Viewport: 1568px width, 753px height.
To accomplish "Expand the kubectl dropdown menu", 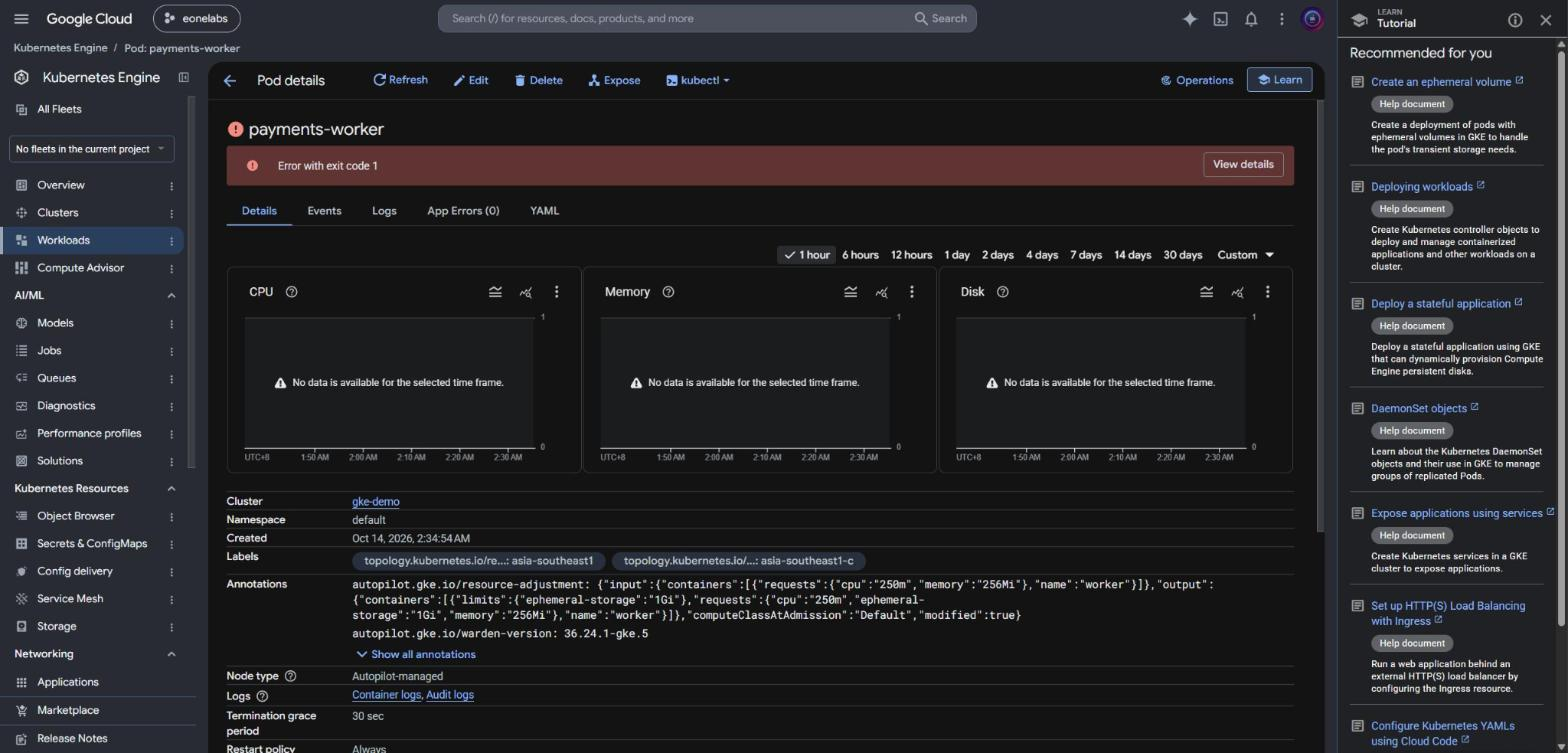I will click(698, 81).
